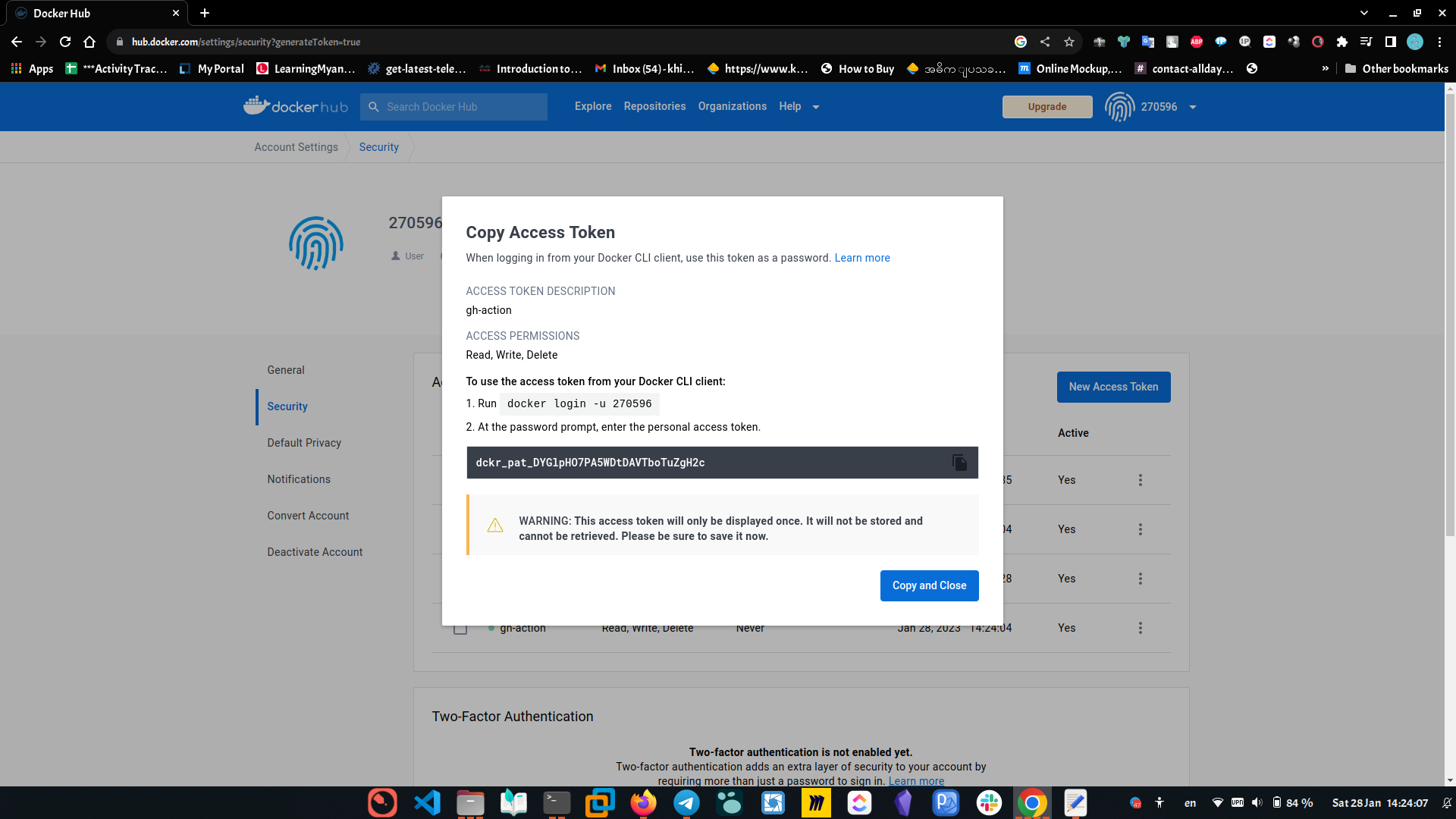The width and height of the screenshot is (1456, 819).
Task: Select Convert Account in settings sidebar
Action: point(308,516)
